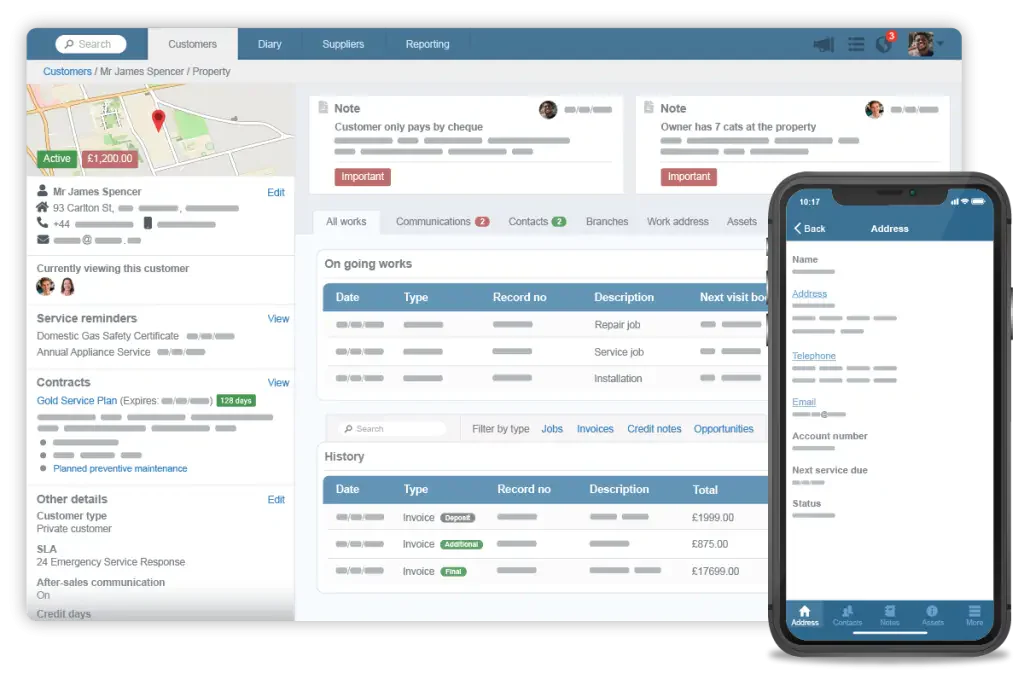Filter history by Invoices
Viewport: 1024px width, 679px height.
point(595,429)
